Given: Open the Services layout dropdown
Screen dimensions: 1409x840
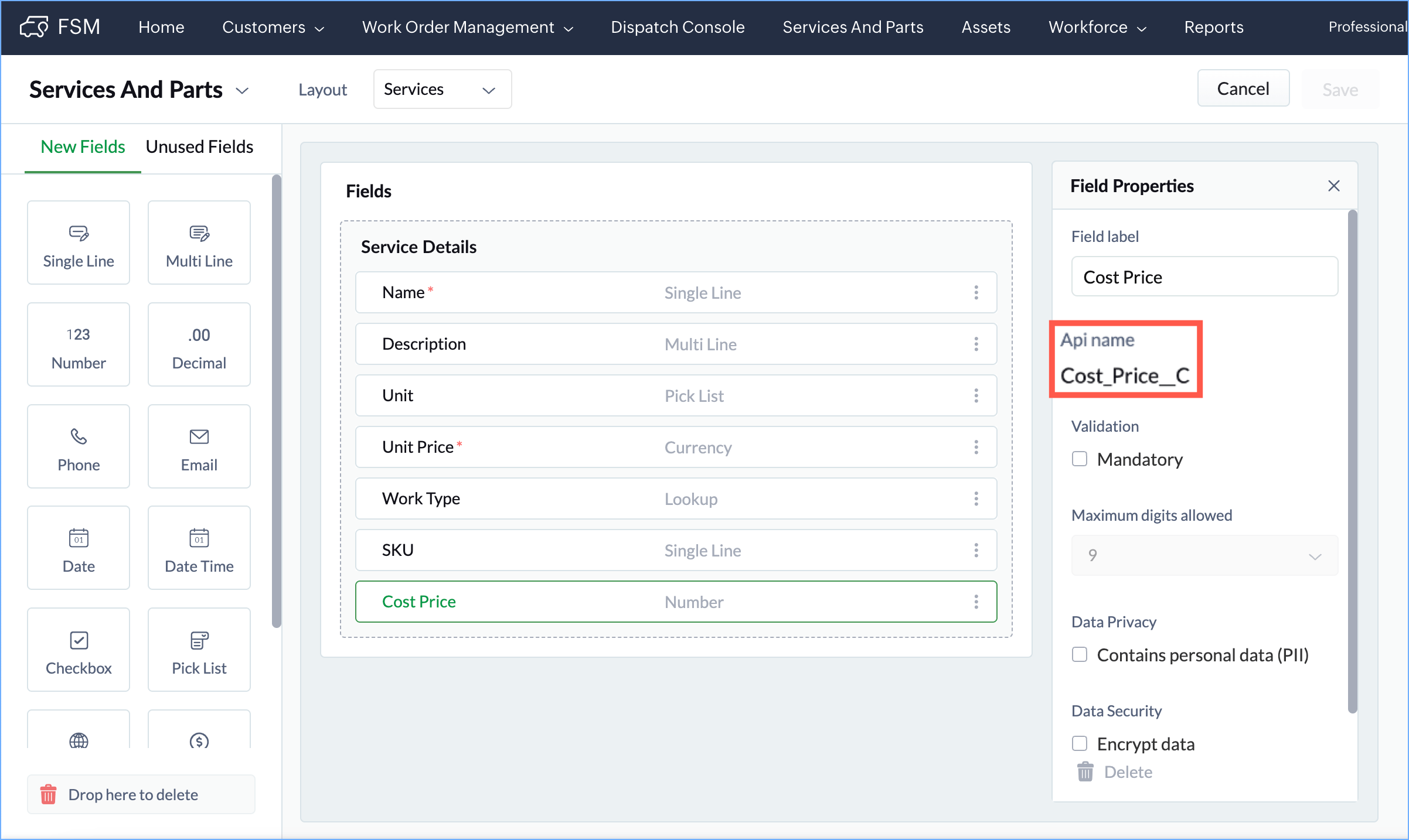Looking at the screenshot, I should pos(442,90).
